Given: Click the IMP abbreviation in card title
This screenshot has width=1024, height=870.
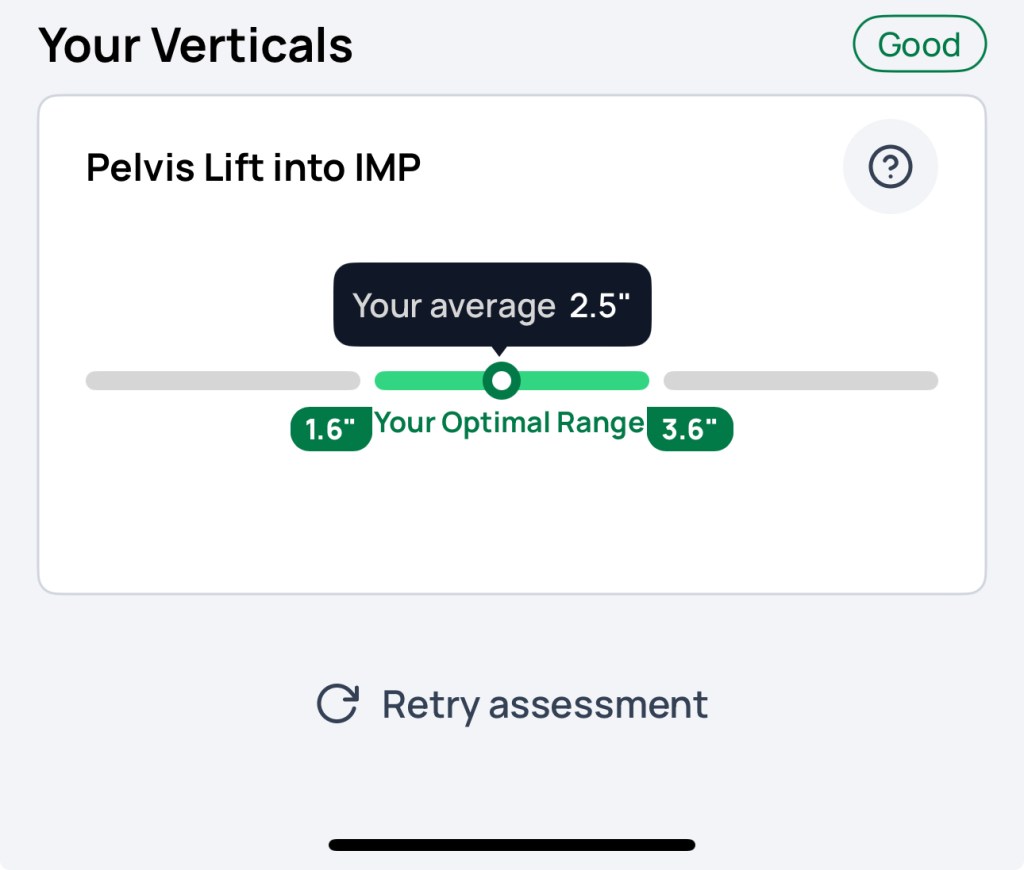Looking at the screenshot, I should tap(387, 168).
